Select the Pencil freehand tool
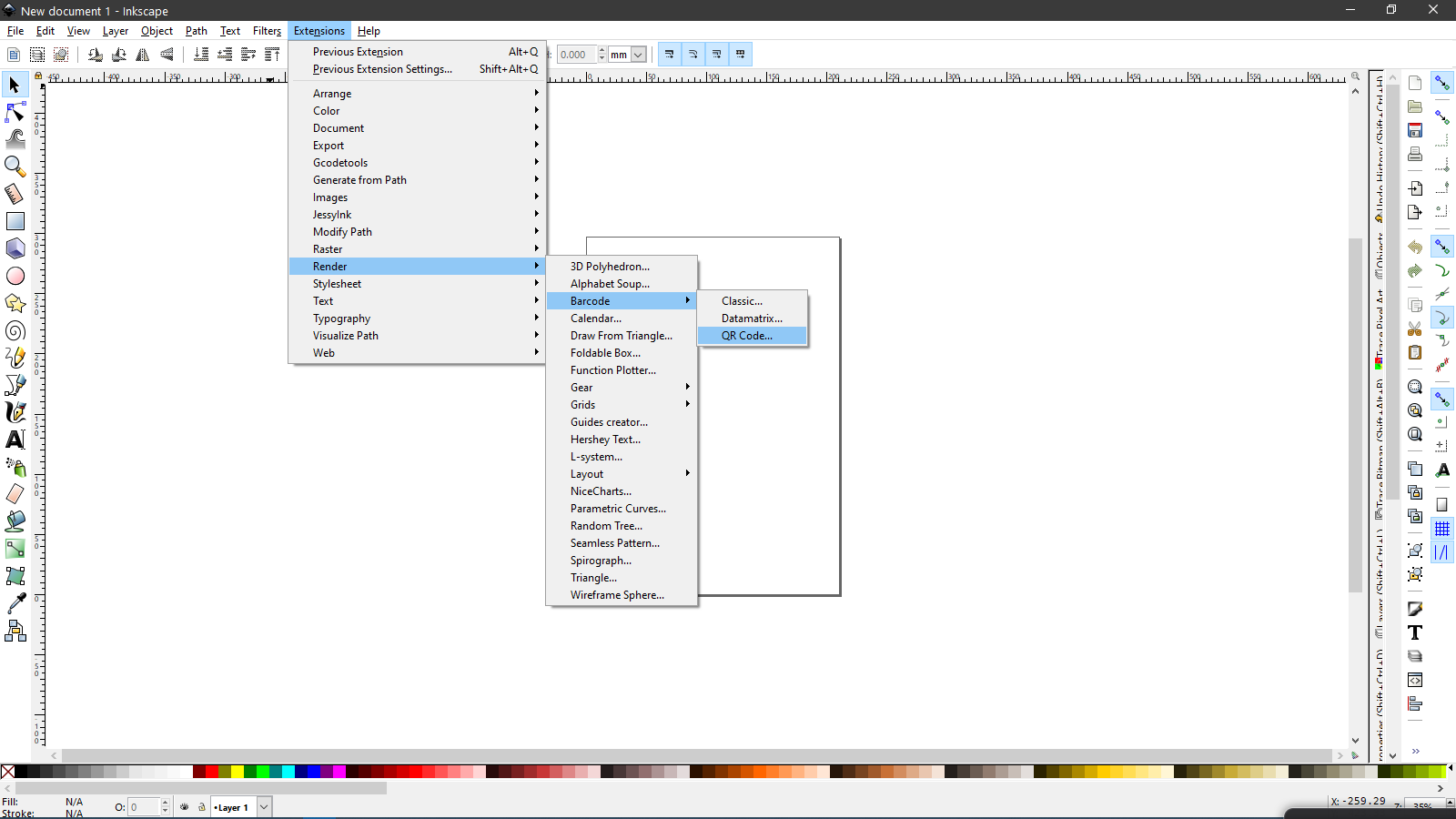Image resolution: width=1456 pixels, height=819 pixels. (x=15, y=358)
